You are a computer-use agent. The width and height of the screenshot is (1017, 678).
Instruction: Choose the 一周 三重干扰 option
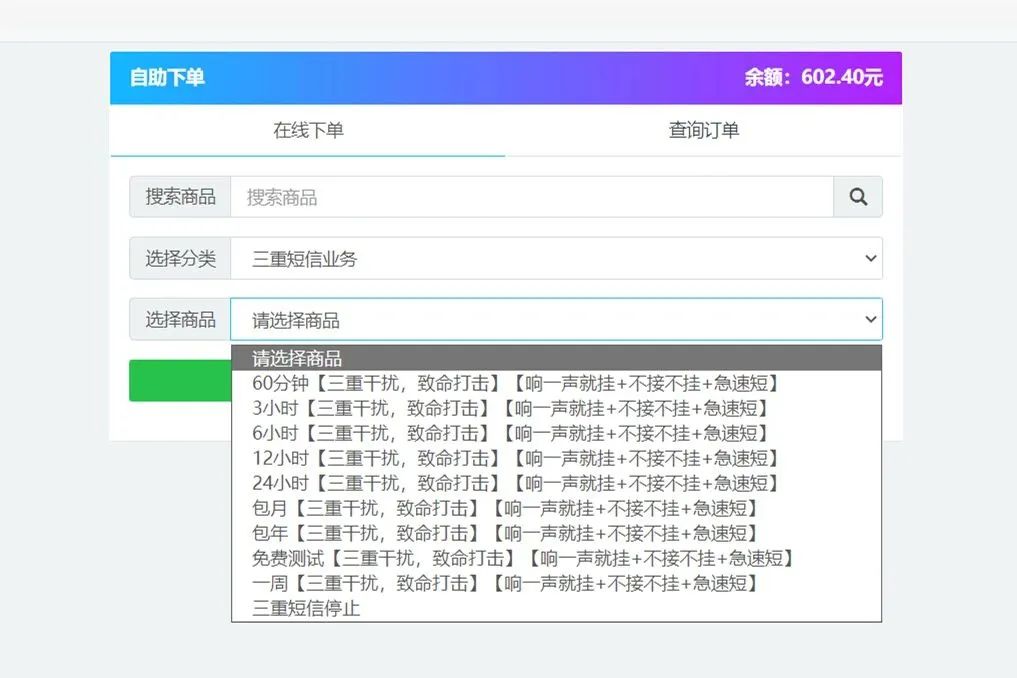point(556,583)
